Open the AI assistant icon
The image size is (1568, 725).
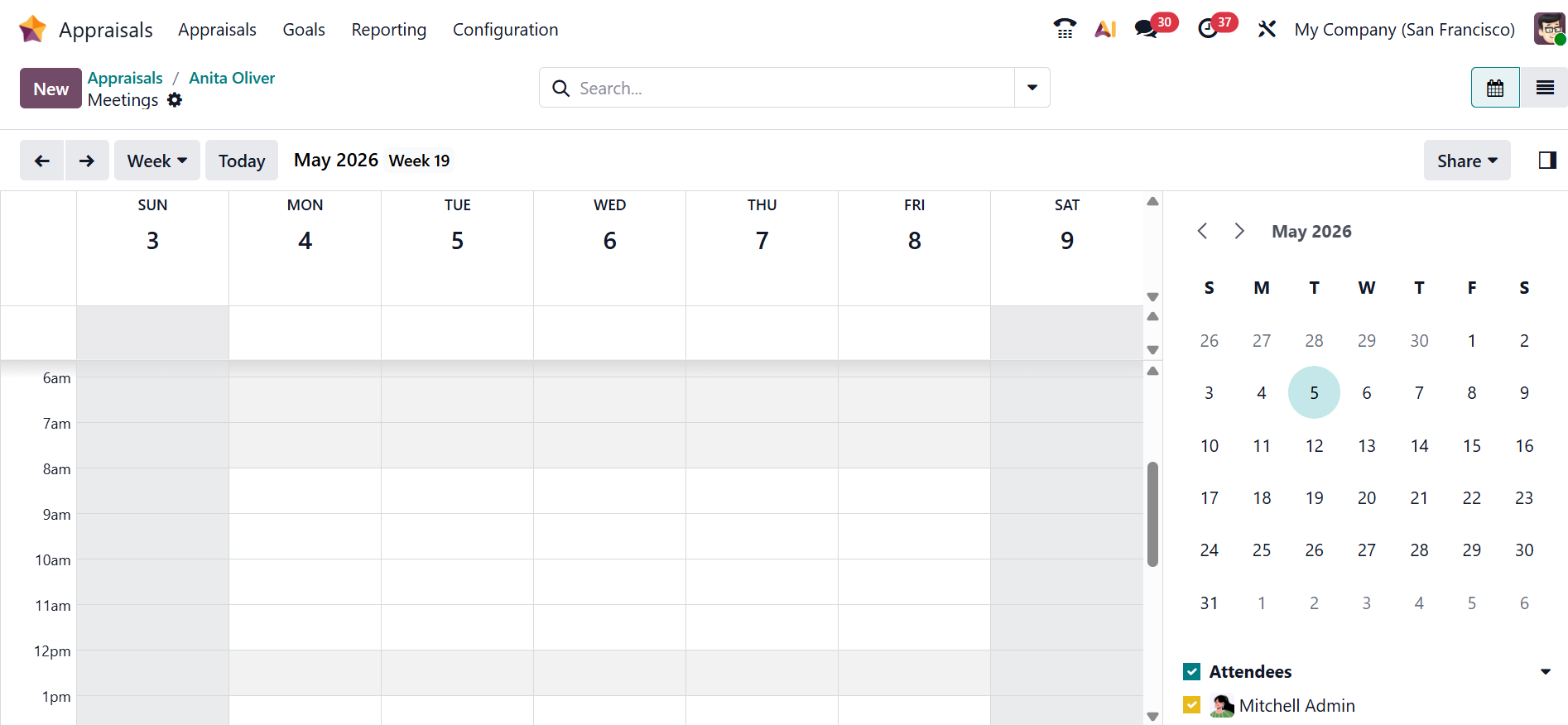click(x=1105, y=29)
